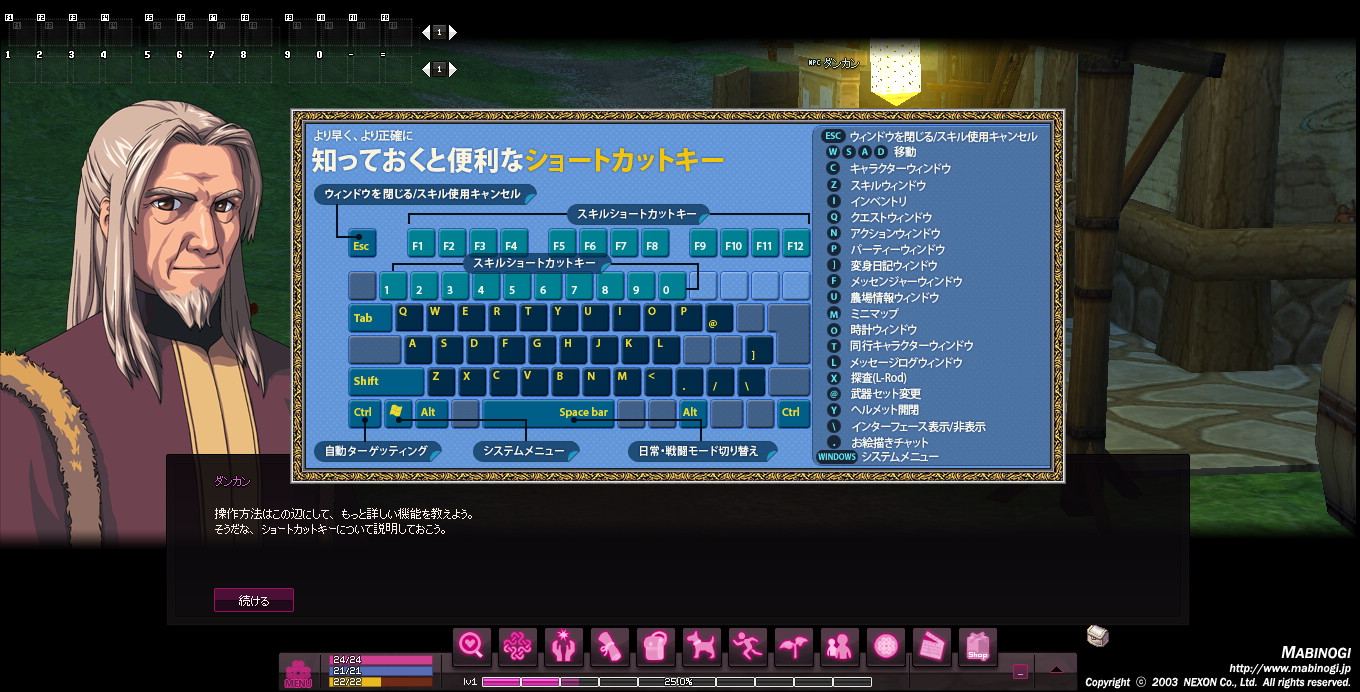
Task: Click the blue MP bar showing 21/21
Action: coord(381,670)
